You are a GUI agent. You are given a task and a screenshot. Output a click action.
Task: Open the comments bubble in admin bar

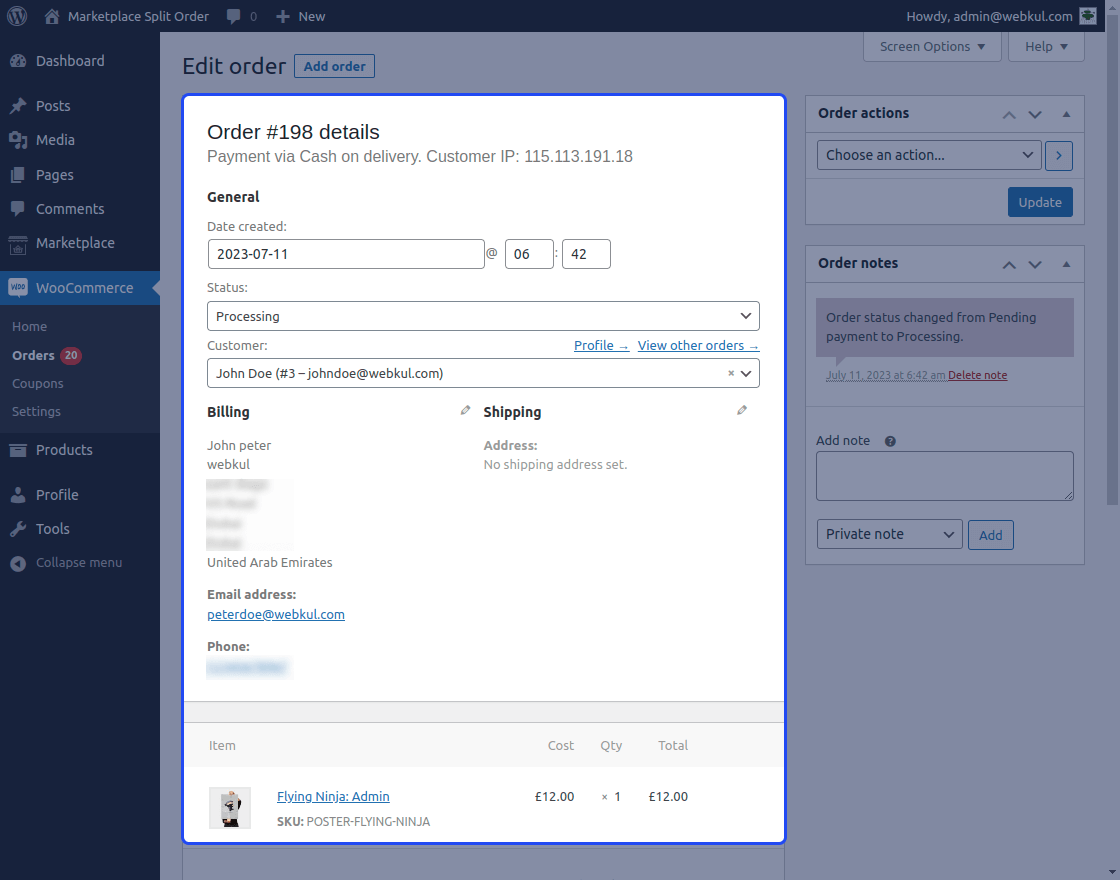tap(233, 16)
